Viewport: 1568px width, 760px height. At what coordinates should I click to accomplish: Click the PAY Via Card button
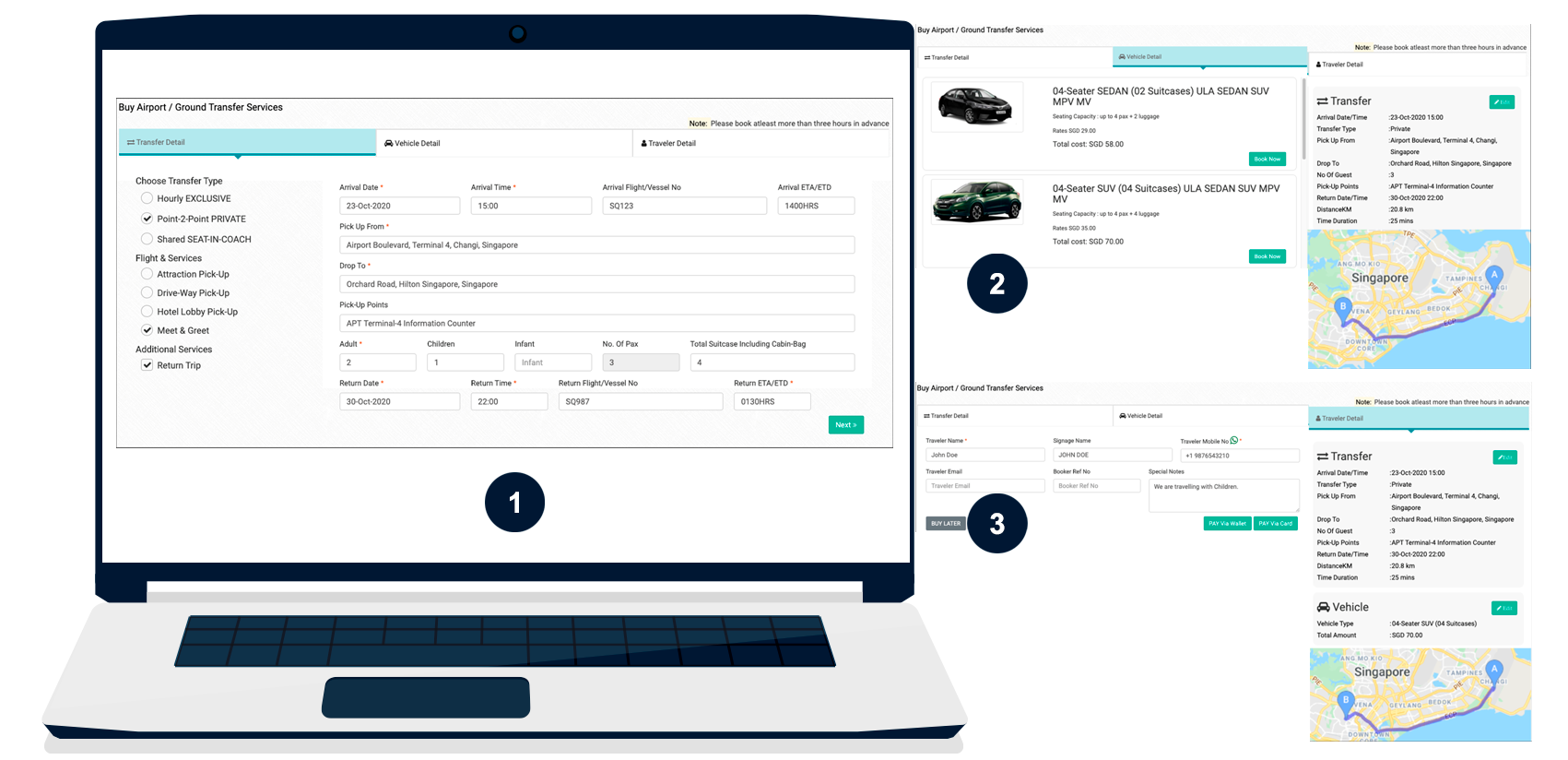[x=1275, y=523]
